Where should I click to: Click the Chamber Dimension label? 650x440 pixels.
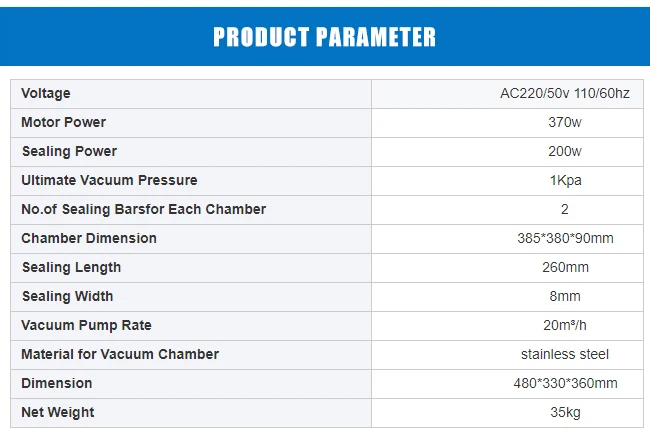89,238
